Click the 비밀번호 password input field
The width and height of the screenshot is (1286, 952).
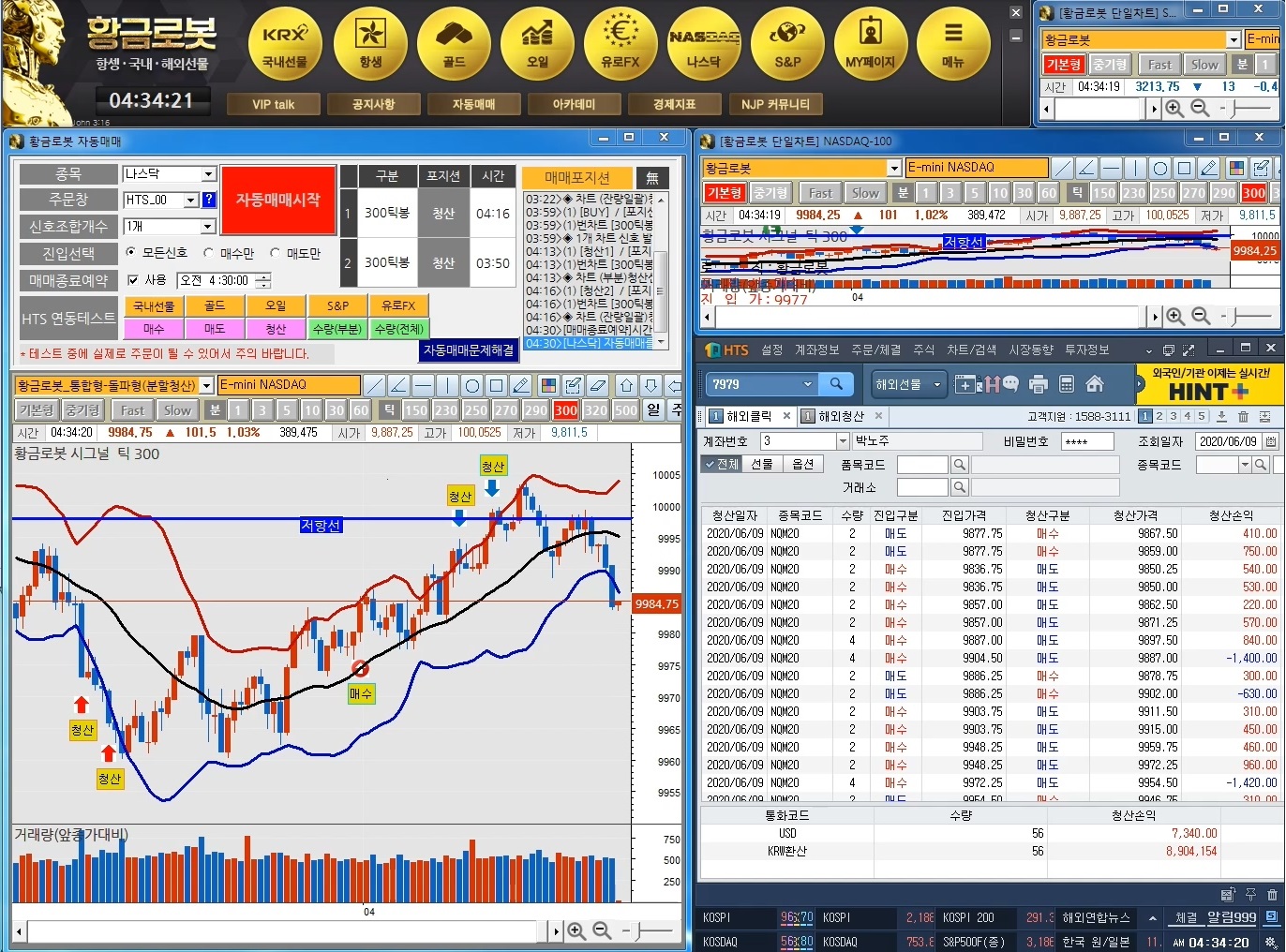[1087, 441]
